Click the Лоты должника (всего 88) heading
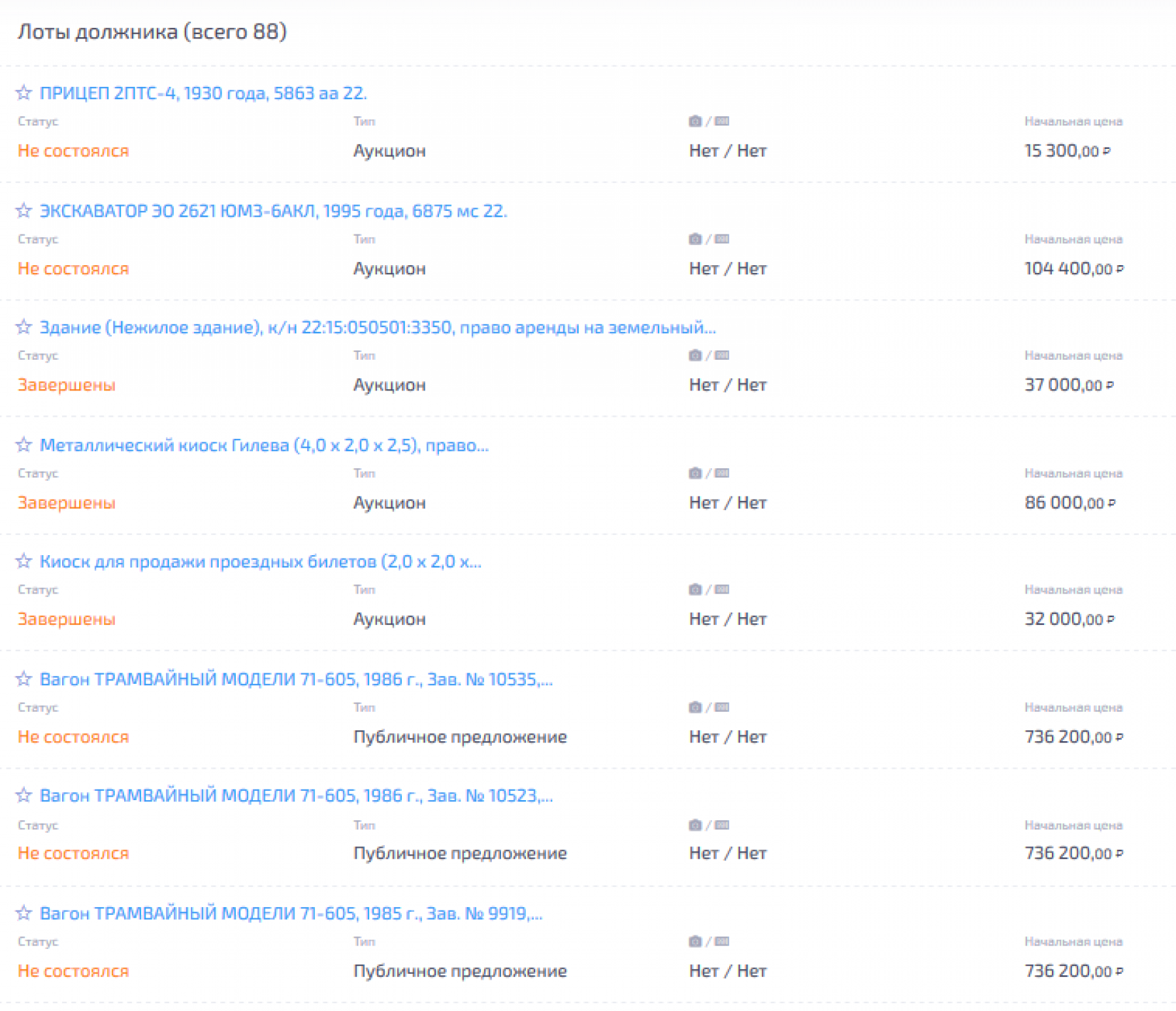 pos(152,31)
